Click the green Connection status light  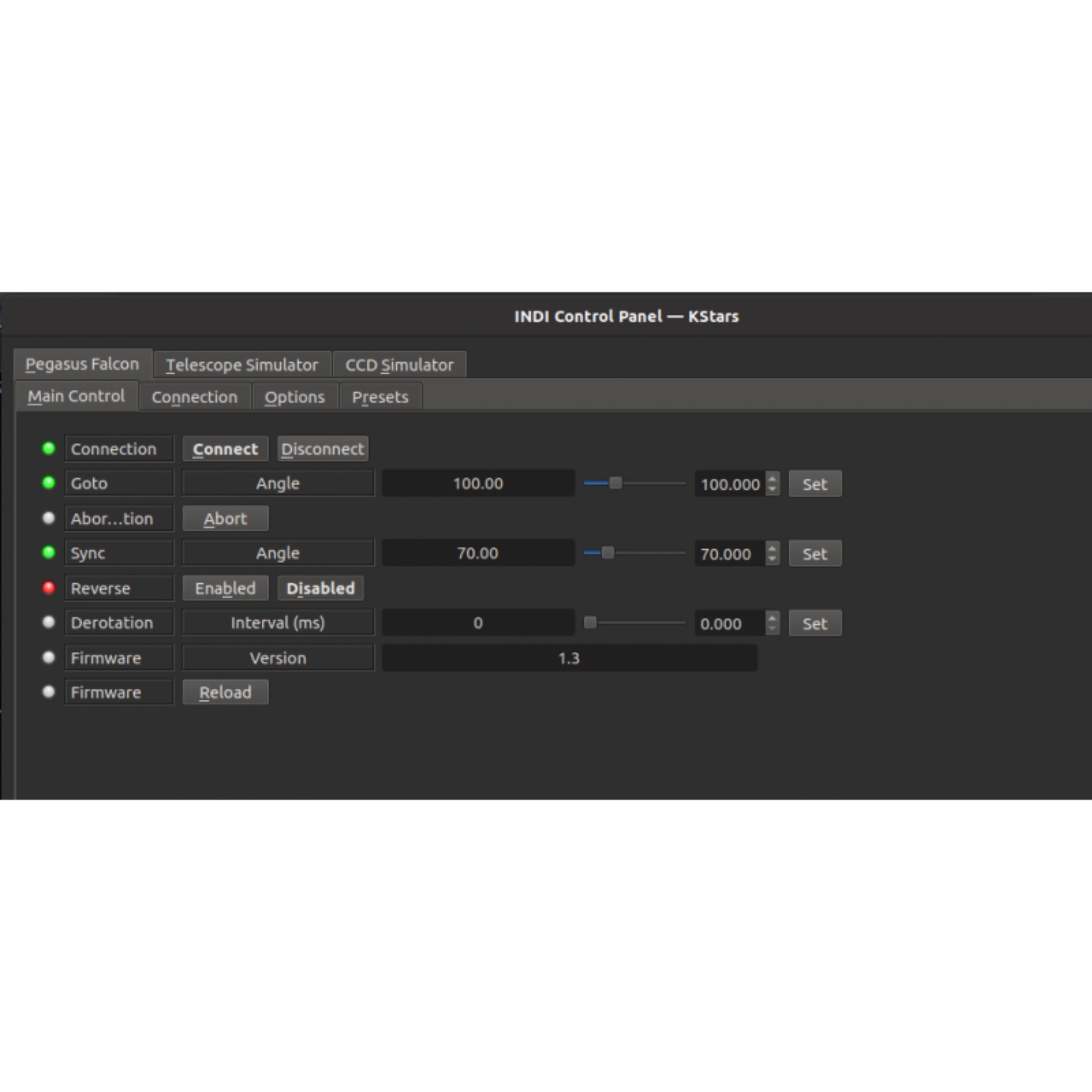(x=48, y=448)
